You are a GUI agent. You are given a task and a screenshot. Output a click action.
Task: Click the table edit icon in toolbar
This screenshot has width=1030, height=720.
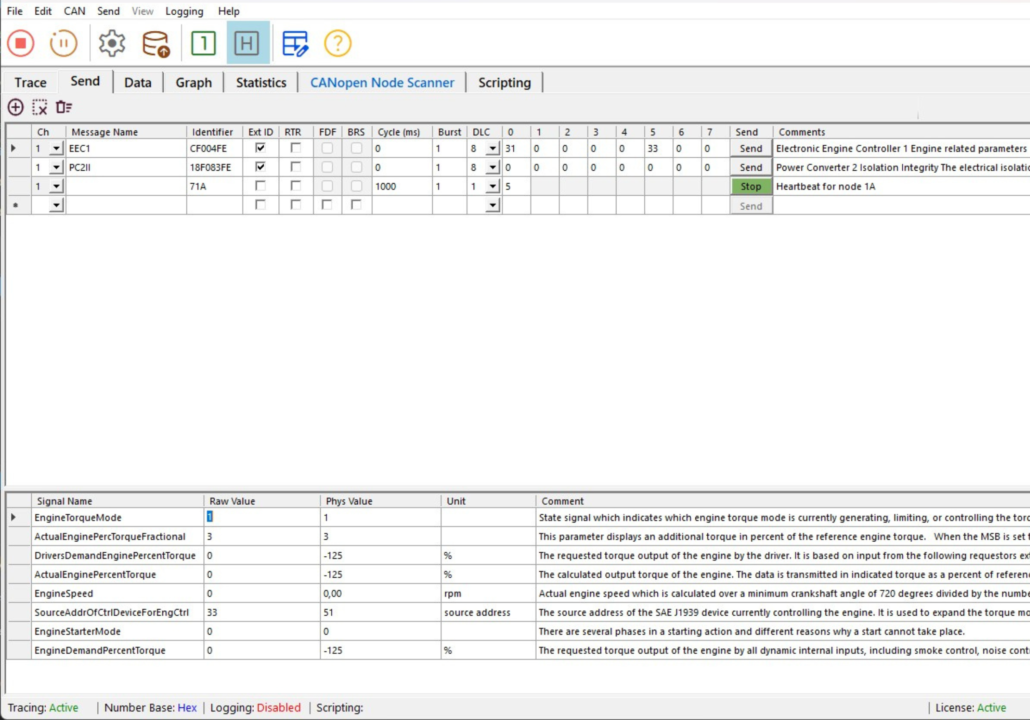295,43
